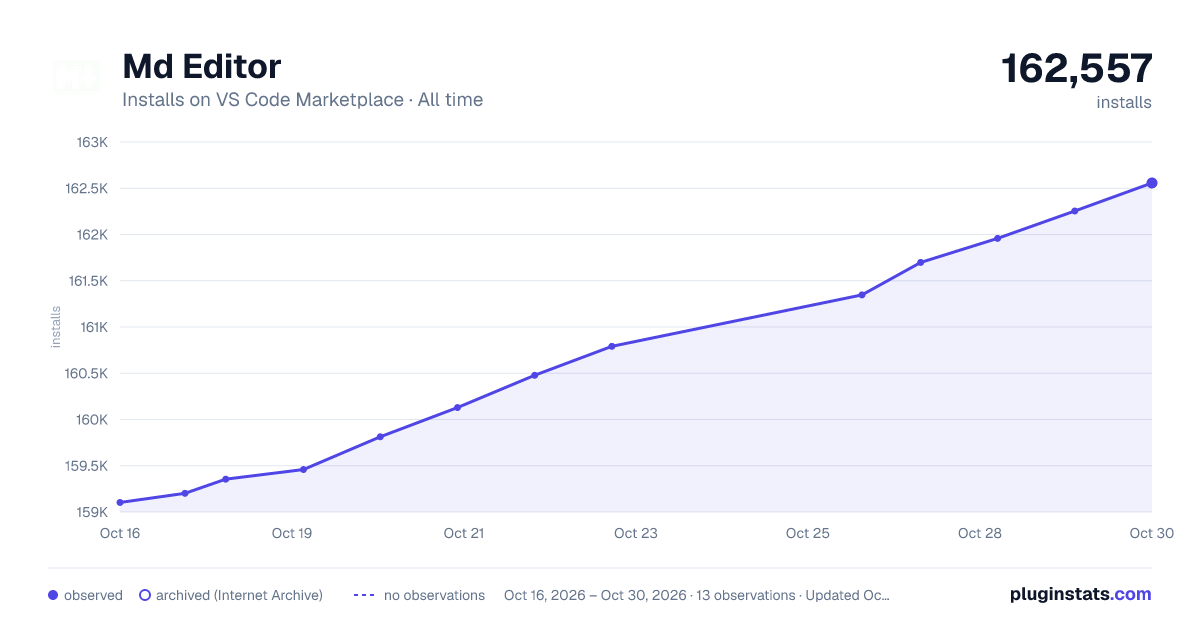Viewport: 1200px width, 630px height.
Task: Click the rotated installs y-axis title
Action: click(x=56, y=327)
